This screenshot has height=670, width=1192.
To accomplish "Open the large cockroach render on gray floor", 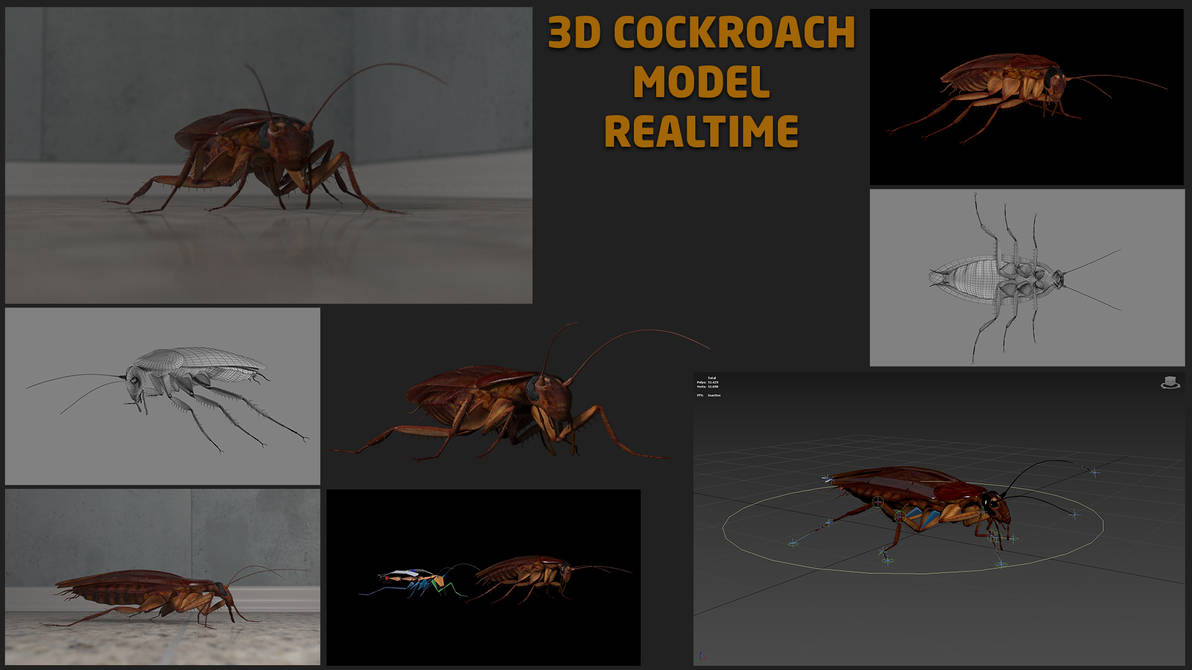I will (x=268, y=155).
